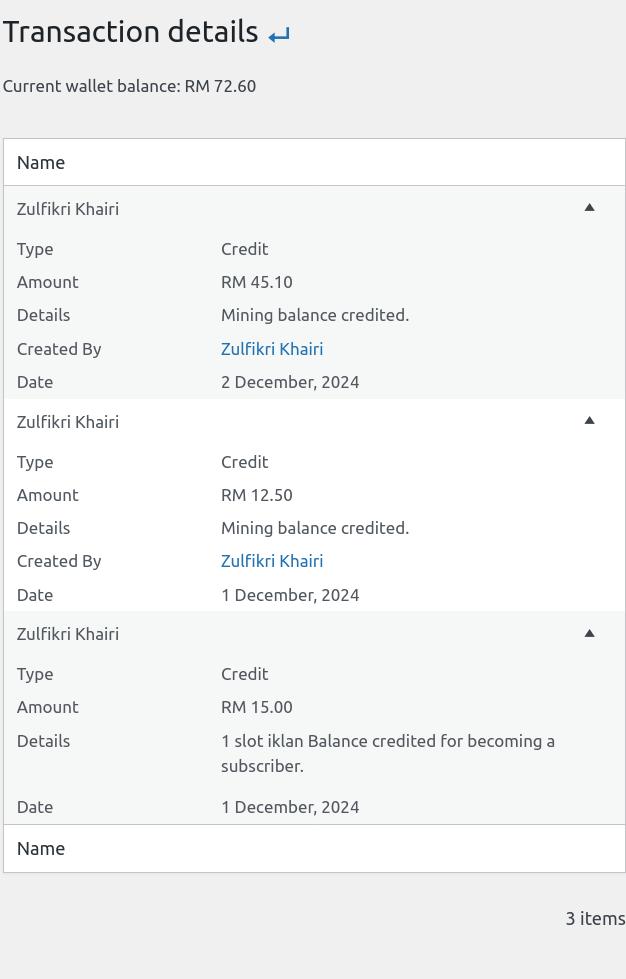Screen dimensions: 626x979
Task: Click the back arrow beside Transaction details
Action: [279, 35]
